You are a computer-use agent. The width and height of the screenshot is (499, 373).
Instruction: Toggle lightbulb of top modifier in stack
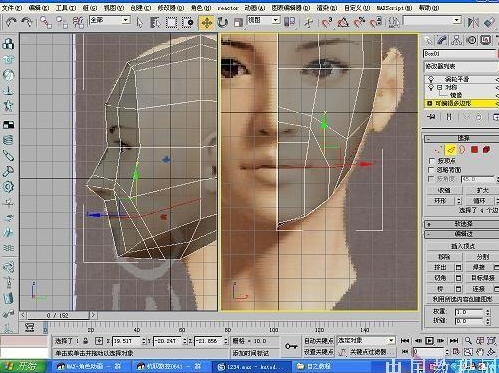pos(431,79)
